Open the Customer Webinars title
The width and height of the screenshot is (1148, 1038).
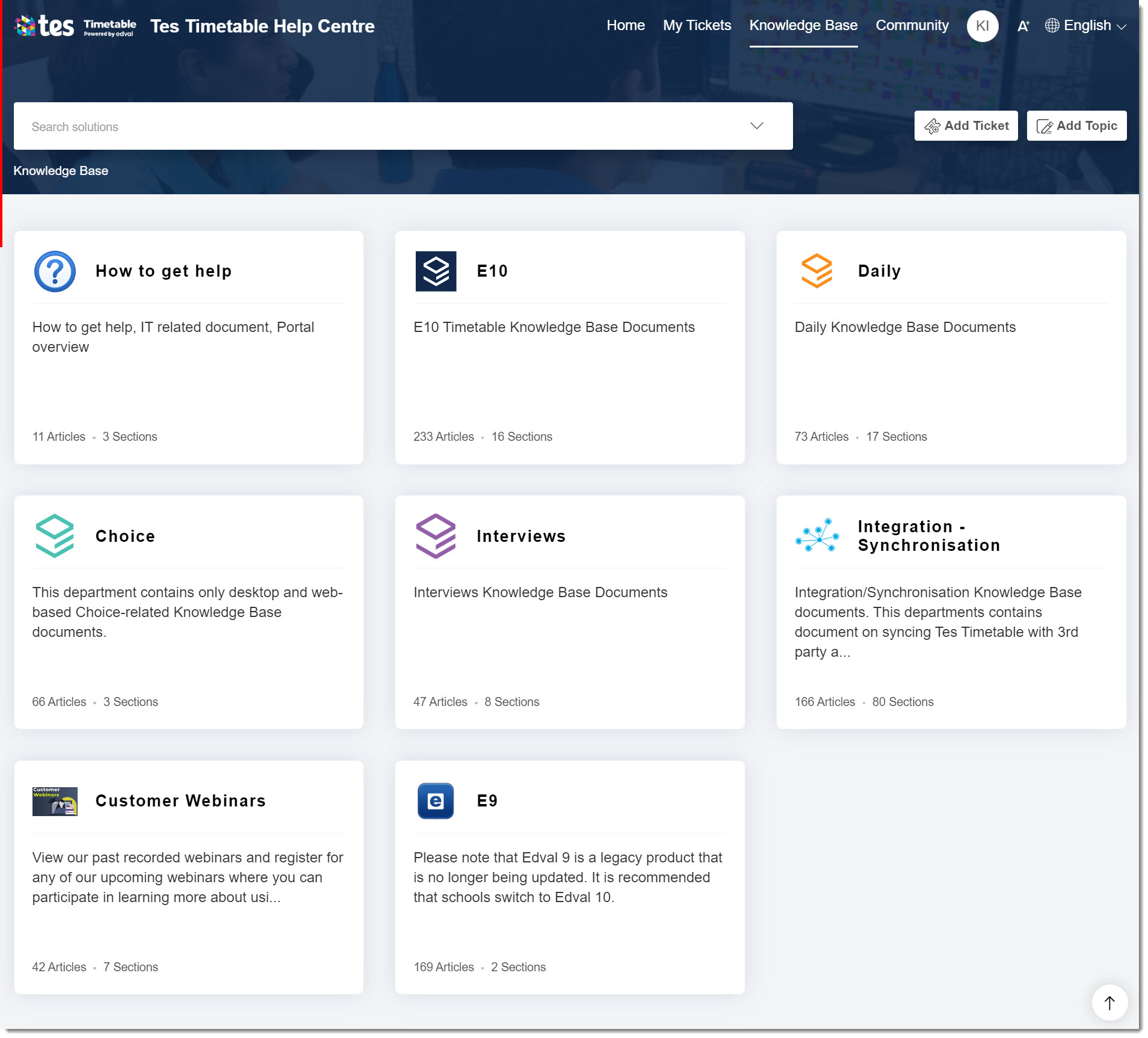(181, 801)
